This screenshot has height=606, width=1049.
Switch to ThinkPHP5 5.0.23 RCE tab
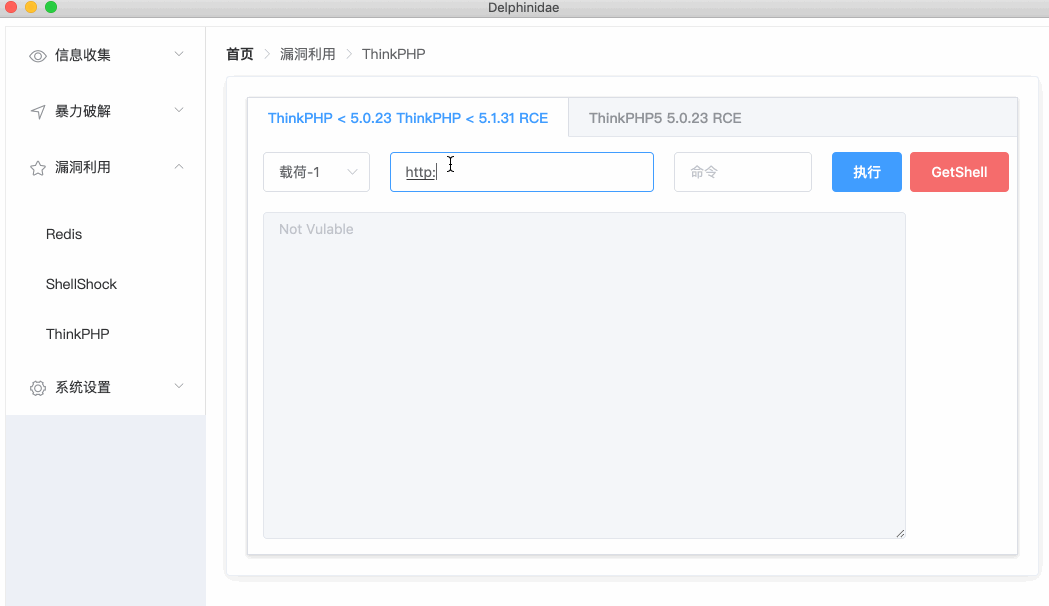click(665, 118)
